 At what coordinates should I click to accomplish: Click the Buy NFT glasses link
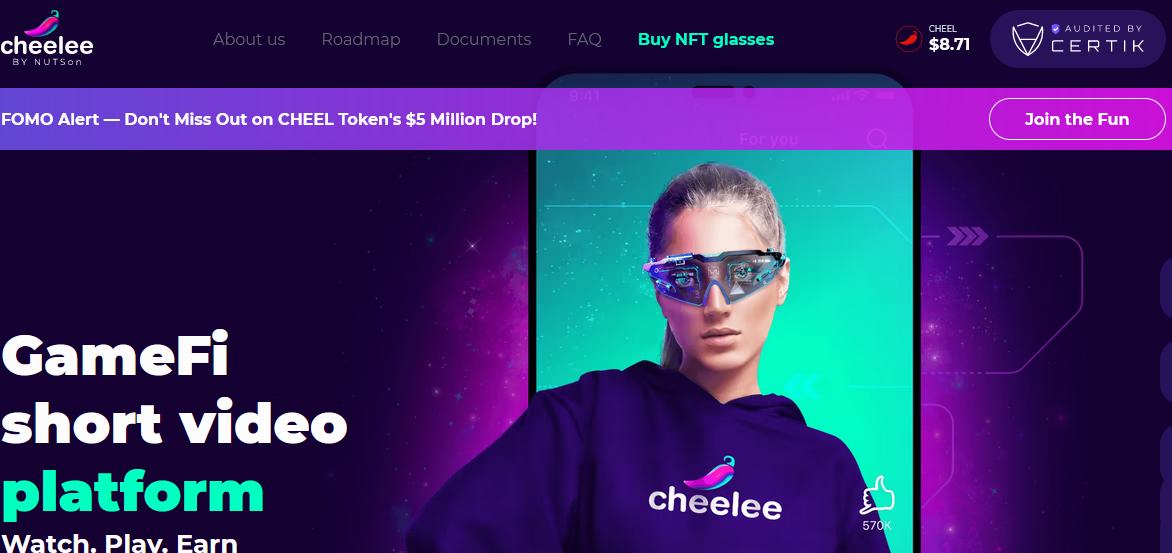pos(706,40)
